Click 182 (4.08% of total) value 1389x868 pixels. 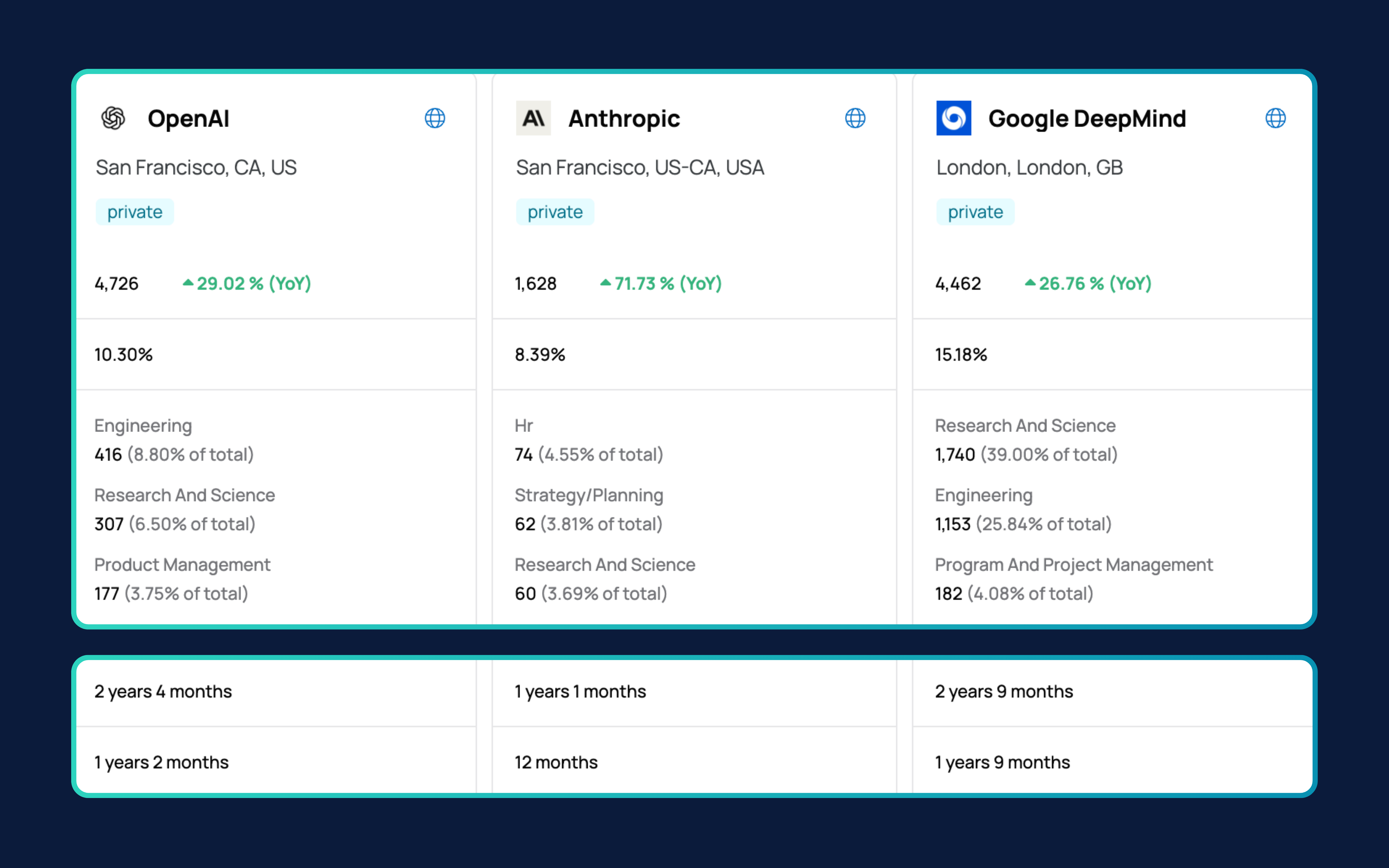point(1014,594)
